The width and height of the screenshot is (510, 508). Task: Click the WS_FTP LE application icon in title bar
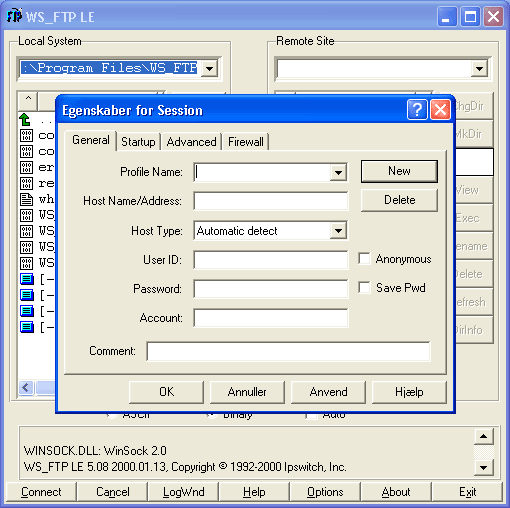pos(14,16)
